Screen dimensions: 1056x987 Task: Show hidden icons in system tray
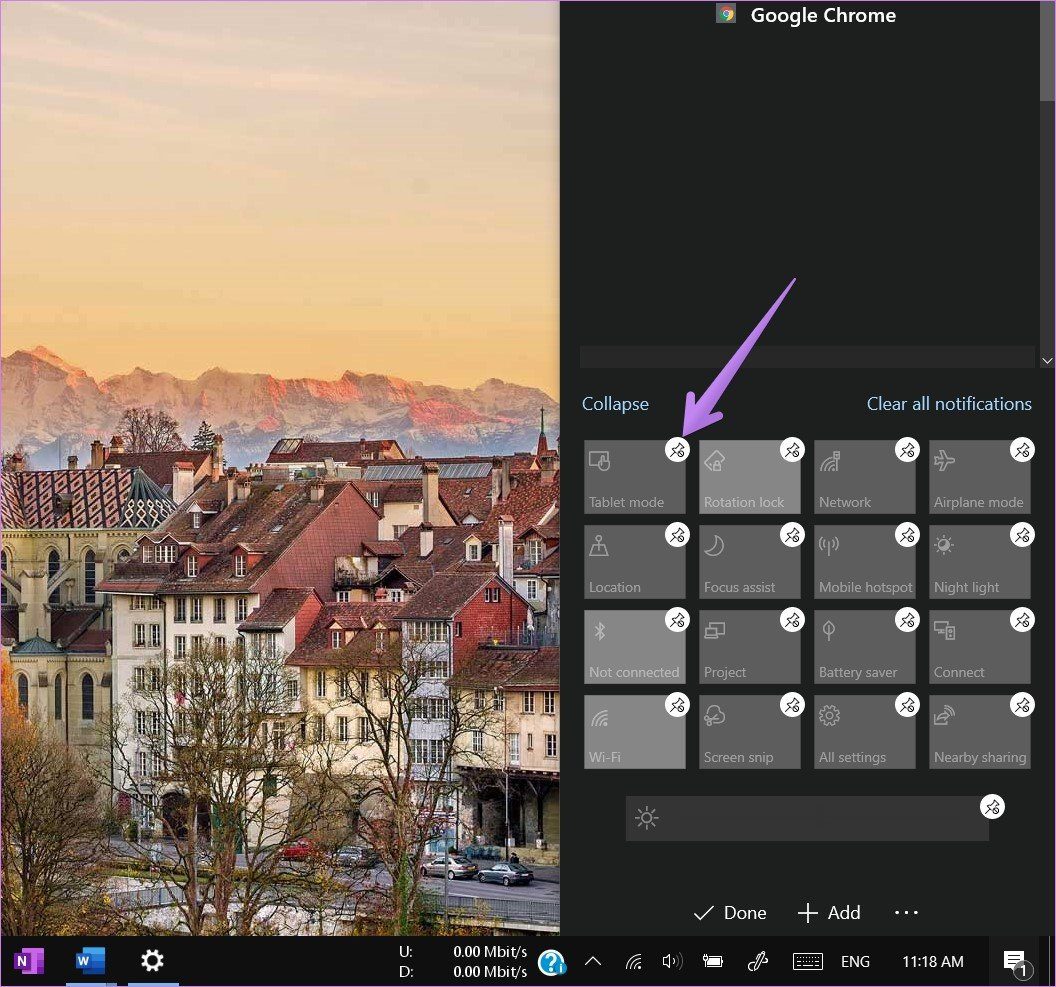(593, 961)
